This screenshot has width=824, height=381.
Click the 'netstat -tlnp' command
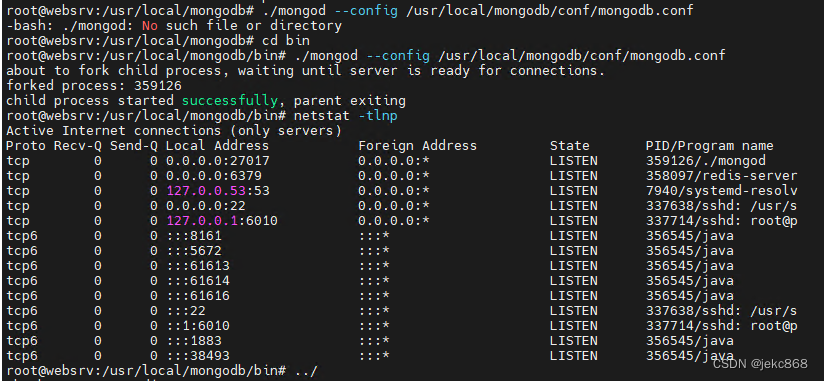(x=346, y=116)
